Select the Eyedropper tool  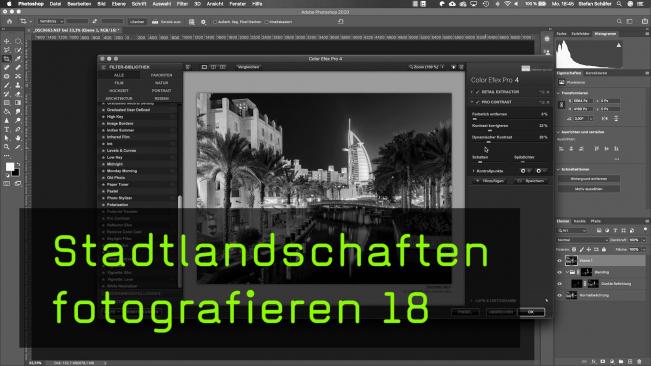[18, 59]
